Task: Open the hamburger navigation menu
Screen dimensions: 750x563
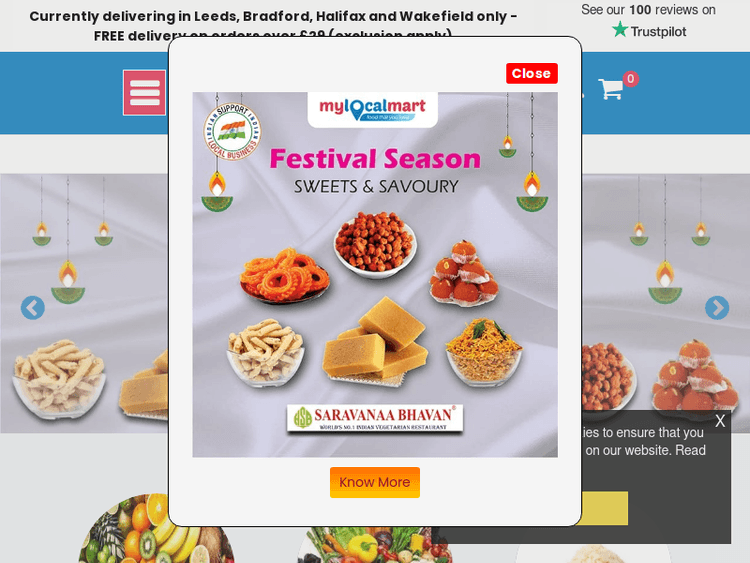Action: tap(144, 93)
